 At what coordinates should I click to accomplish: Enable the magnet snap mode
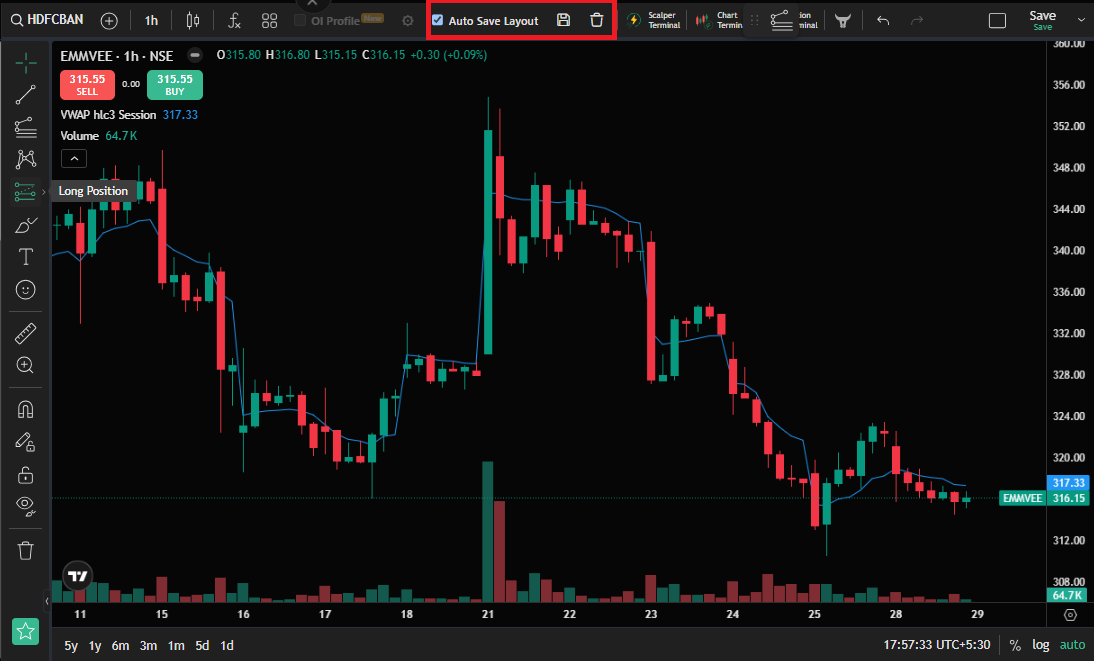point(26,409)
